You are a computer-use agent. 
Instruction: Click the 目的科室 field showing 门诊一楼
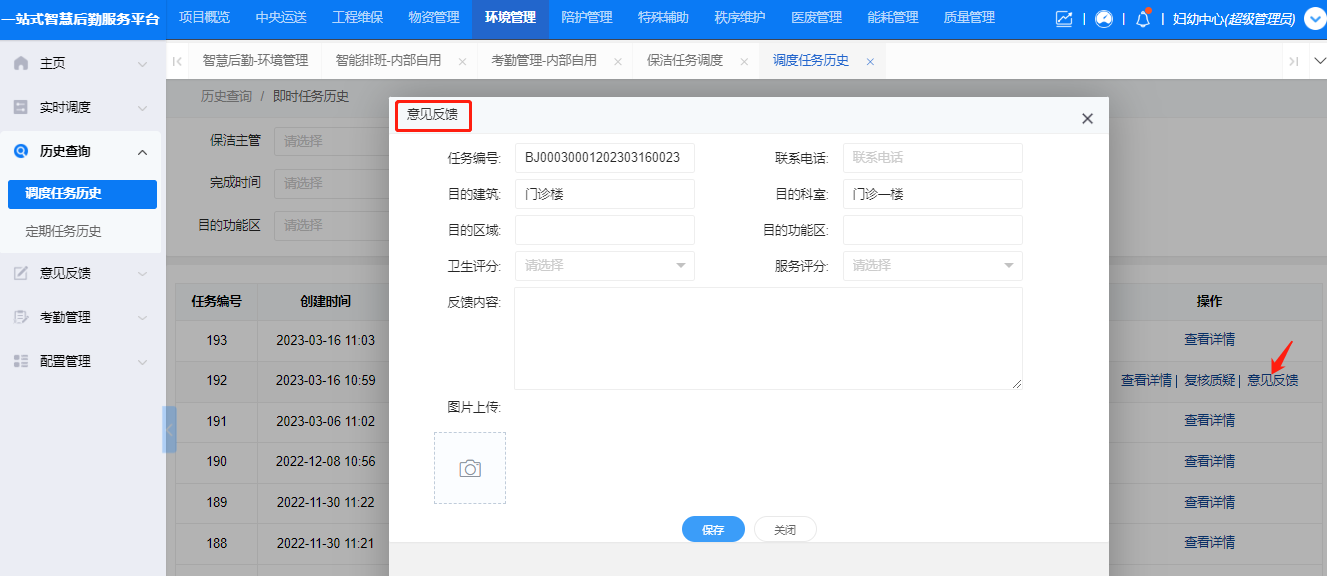pos(932,194)
